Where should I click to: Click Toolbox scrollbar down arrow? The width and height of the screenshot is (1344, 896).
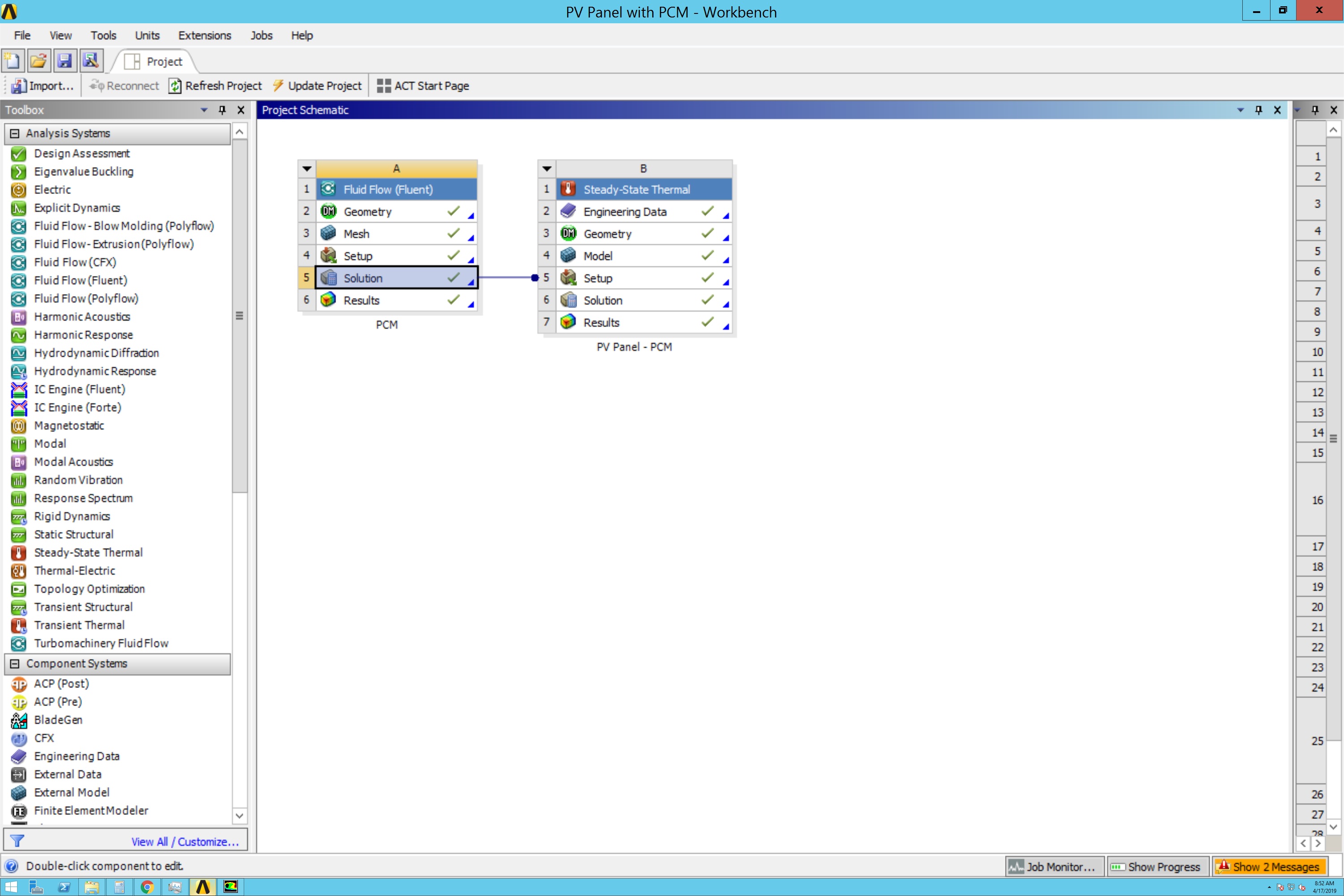(239, 815)
